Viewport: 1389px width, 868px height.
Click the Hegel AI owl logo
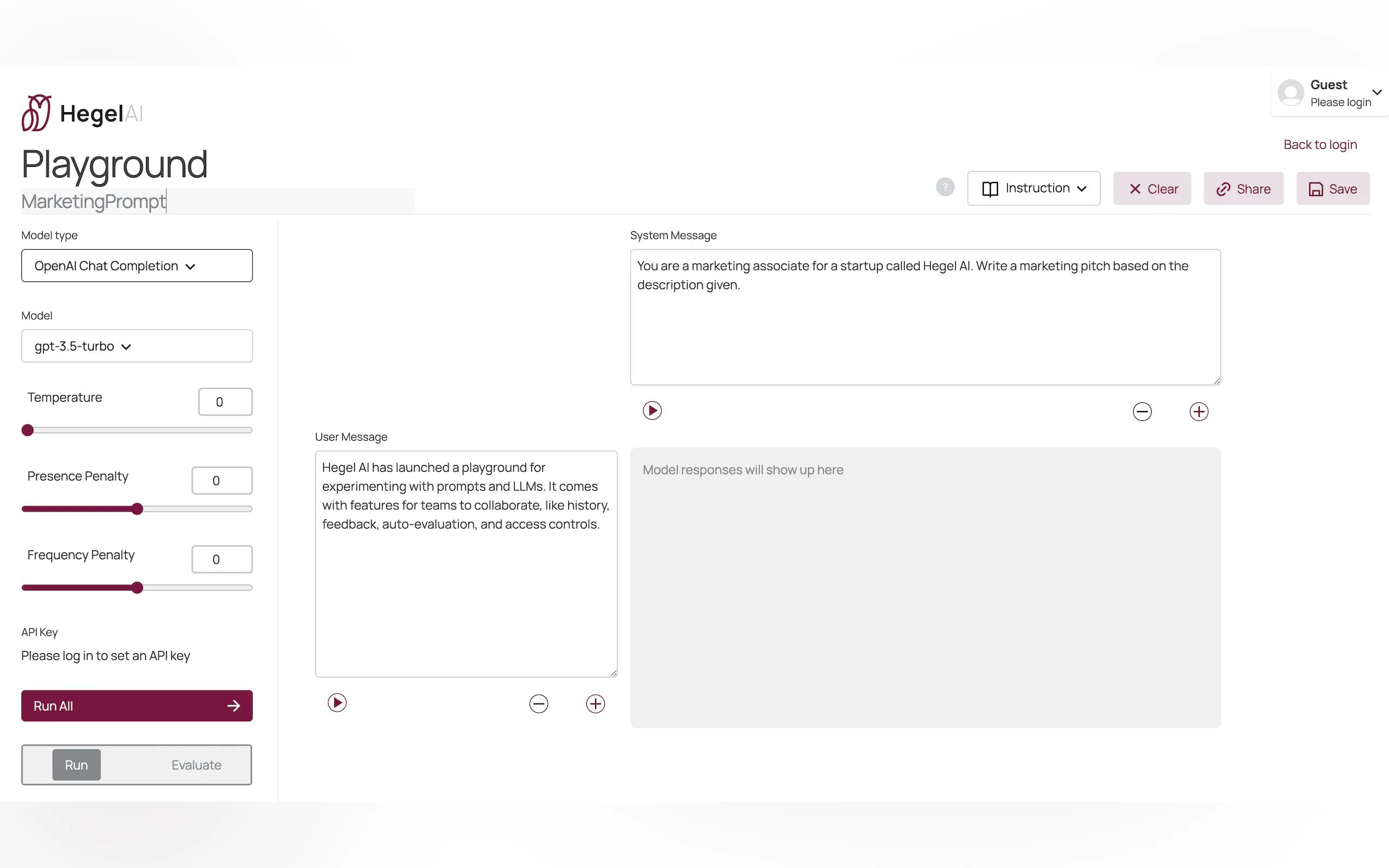36,113
